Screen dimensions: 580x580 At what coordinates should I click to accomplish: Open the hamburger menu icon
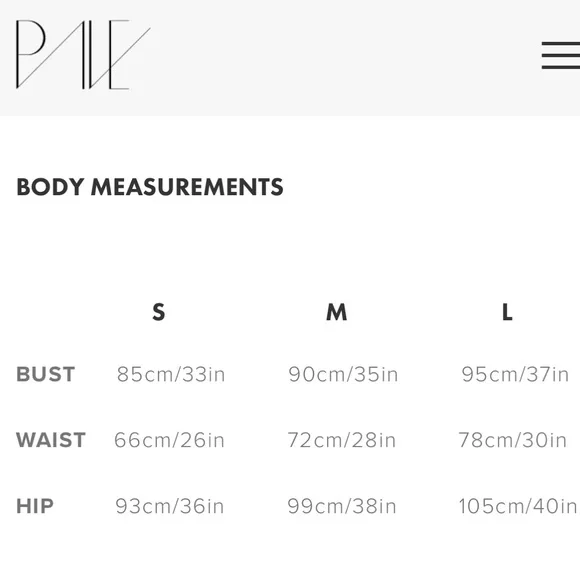[x=561, y=55]
